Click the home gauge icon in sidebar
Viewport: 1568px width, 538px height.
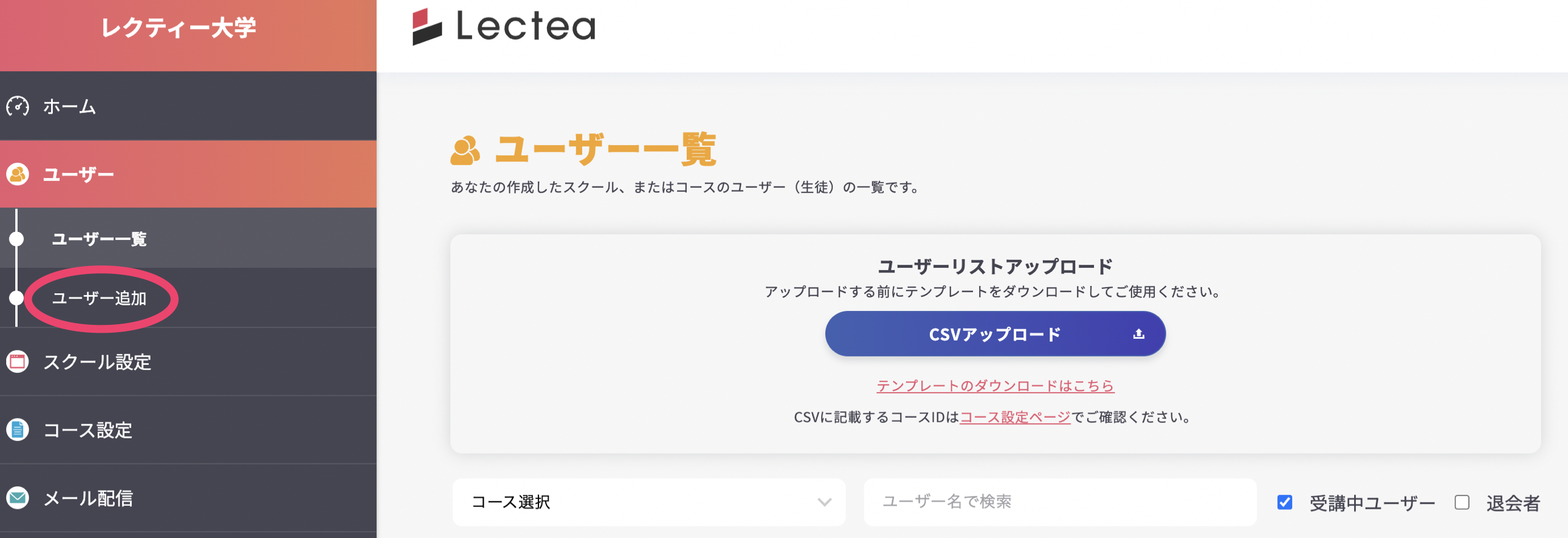(18, 106)
